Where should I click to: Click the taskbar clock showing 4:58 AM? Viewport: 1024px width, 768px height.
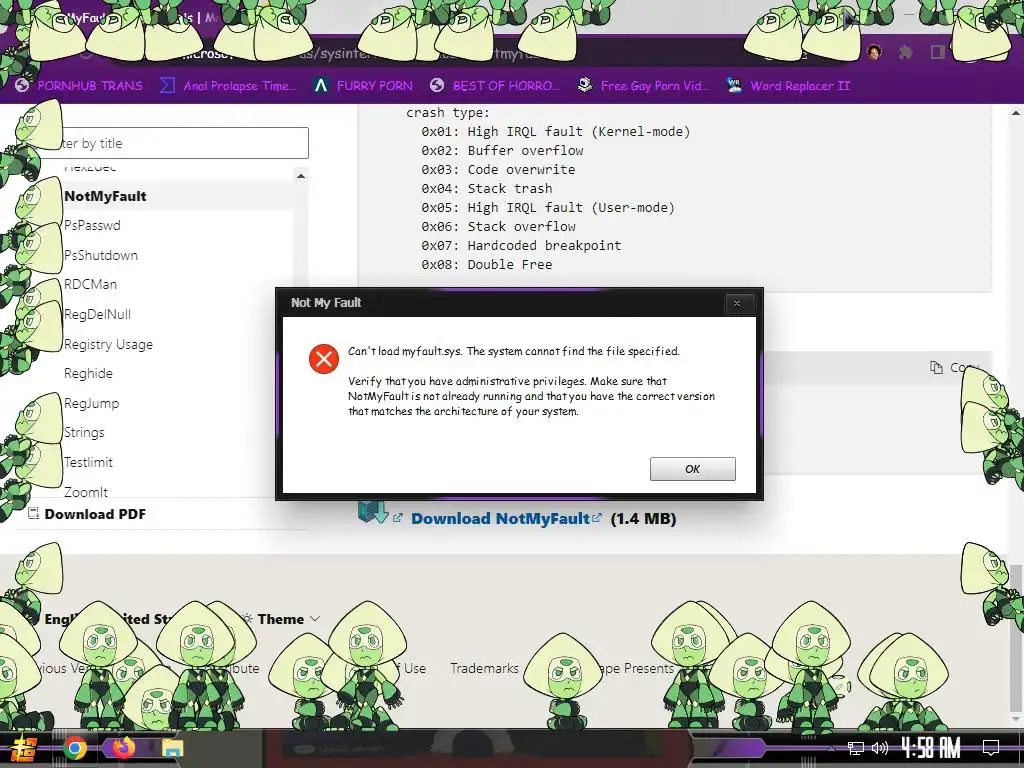931,748
